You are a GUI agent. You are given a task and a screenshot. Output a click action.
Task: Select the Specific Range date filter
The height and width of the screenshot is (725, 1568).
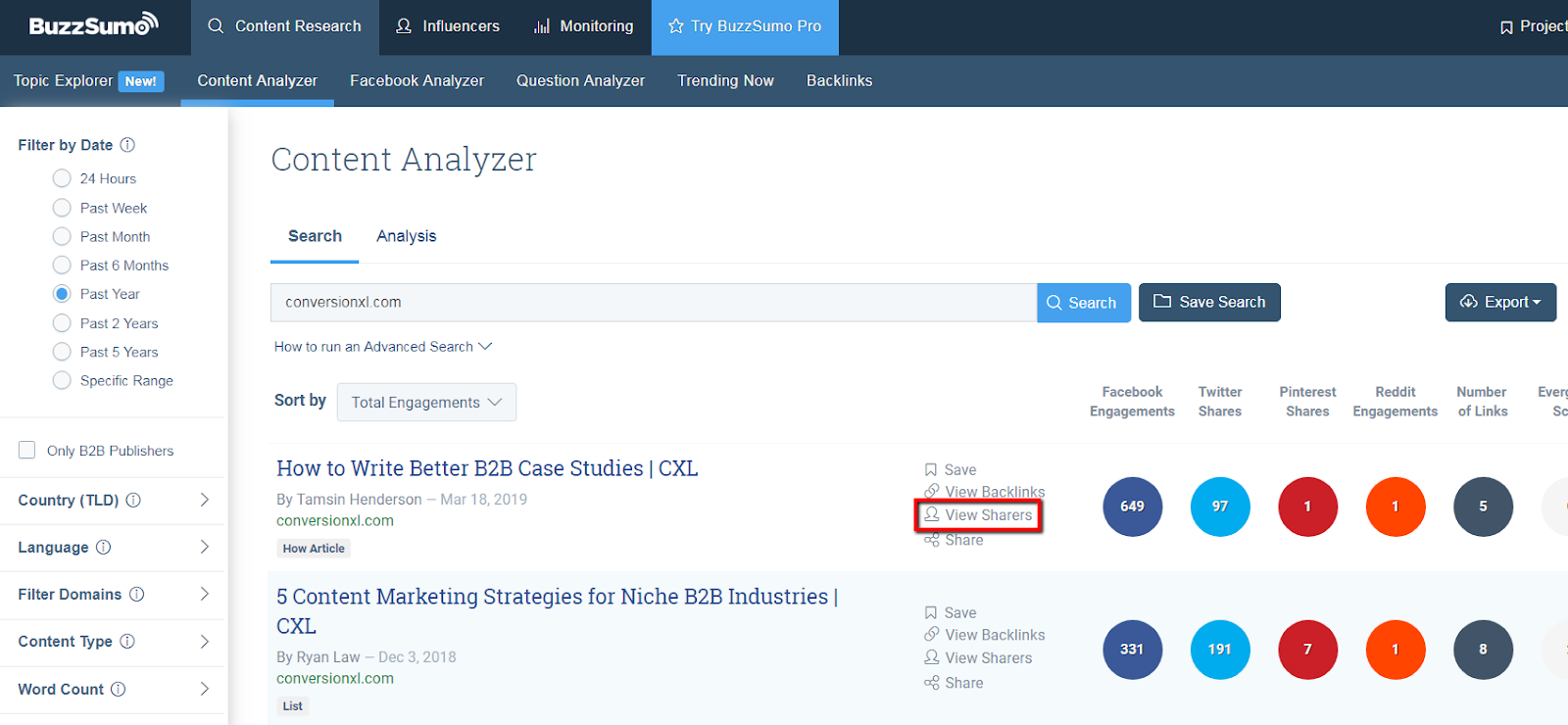point(62,380)
